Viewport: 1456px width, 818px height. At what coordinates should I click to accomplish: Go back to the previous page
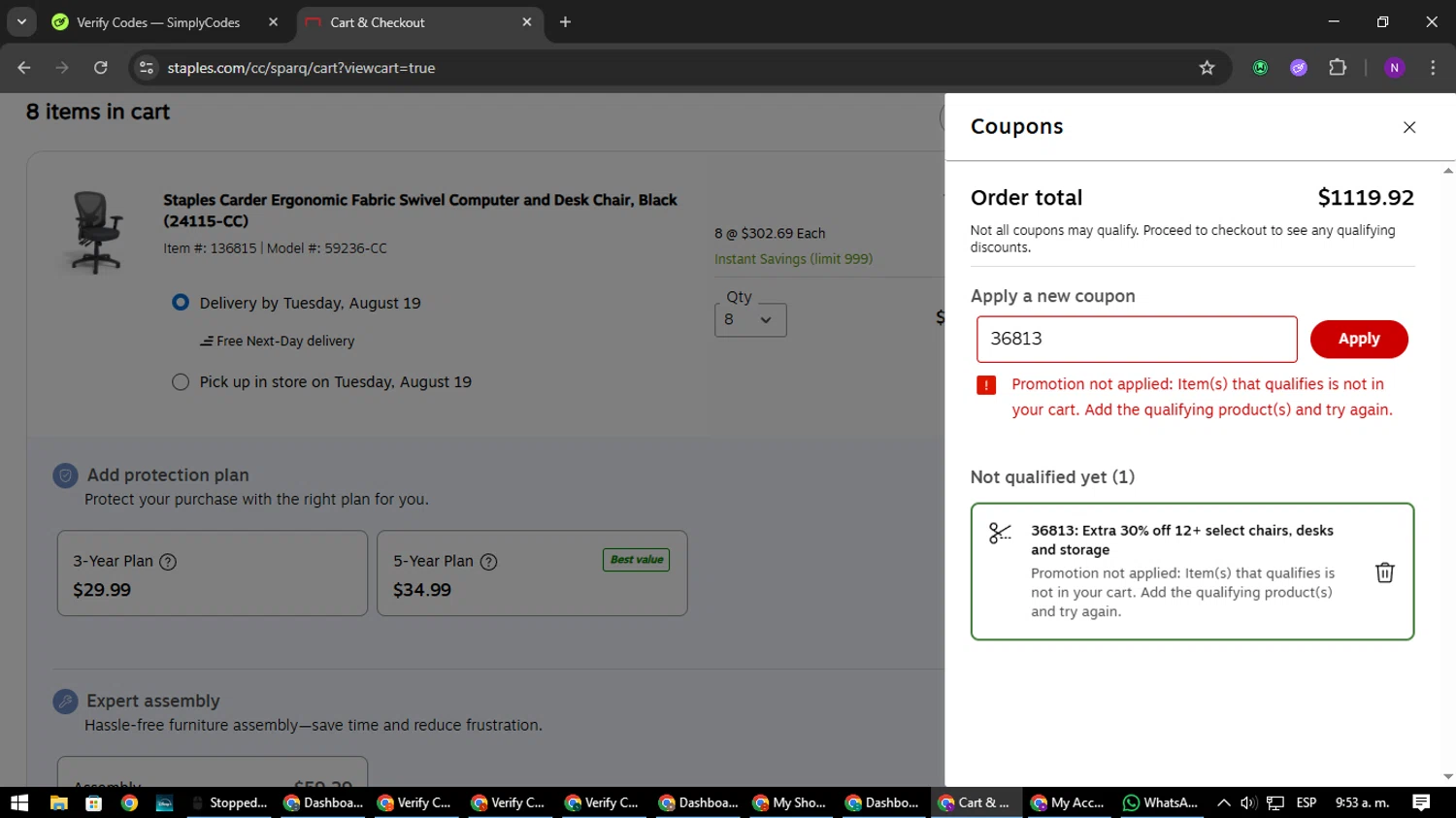[24, 68]
